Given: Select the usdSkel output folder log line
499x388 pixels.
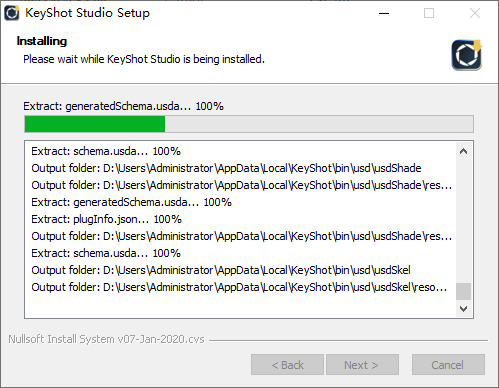Looking at the screenshot, I should point(221,270).
